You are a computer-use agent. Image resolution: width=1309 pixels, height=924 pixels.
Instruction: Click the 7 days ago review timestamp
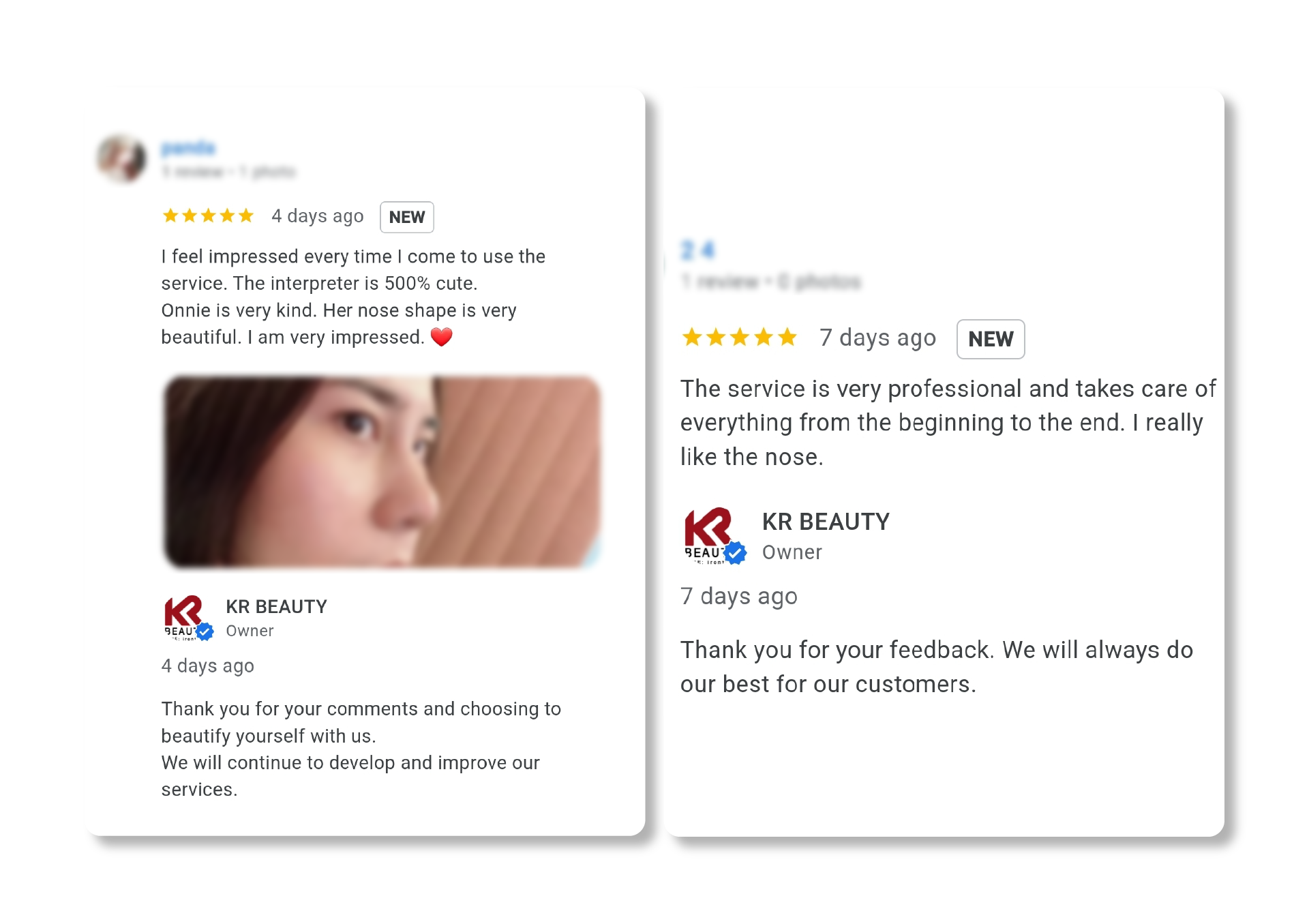pyautogui.click(x=878, y=338)
